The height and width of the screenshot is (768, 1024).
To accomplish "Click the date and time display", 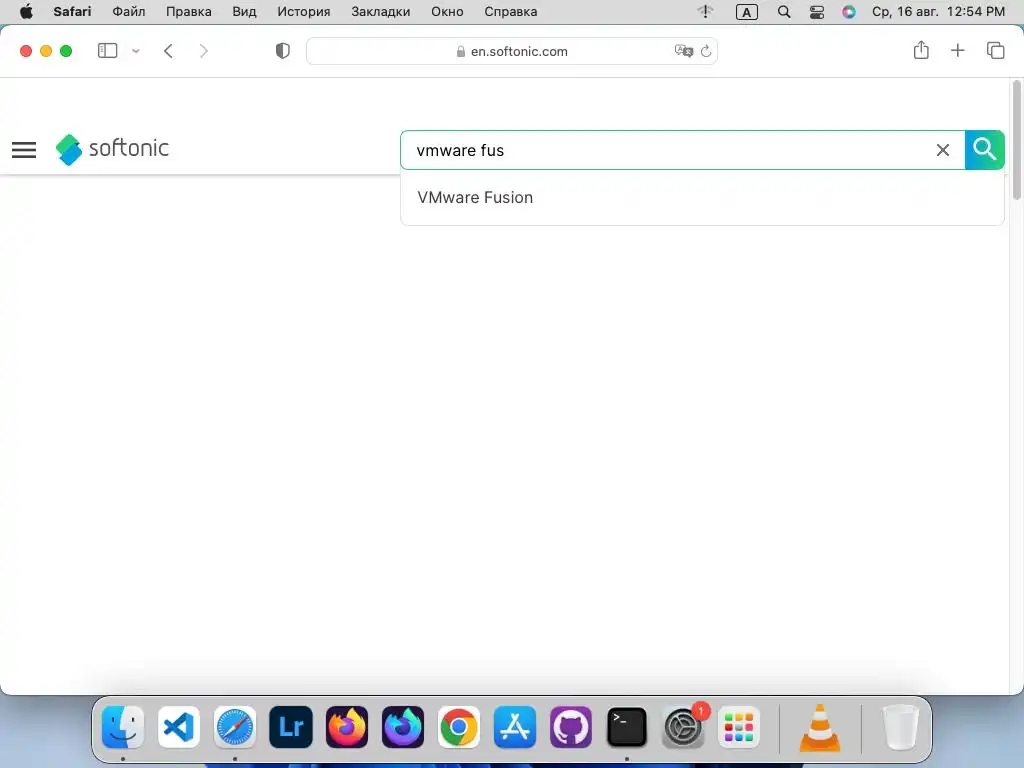I will coord(938,12).
